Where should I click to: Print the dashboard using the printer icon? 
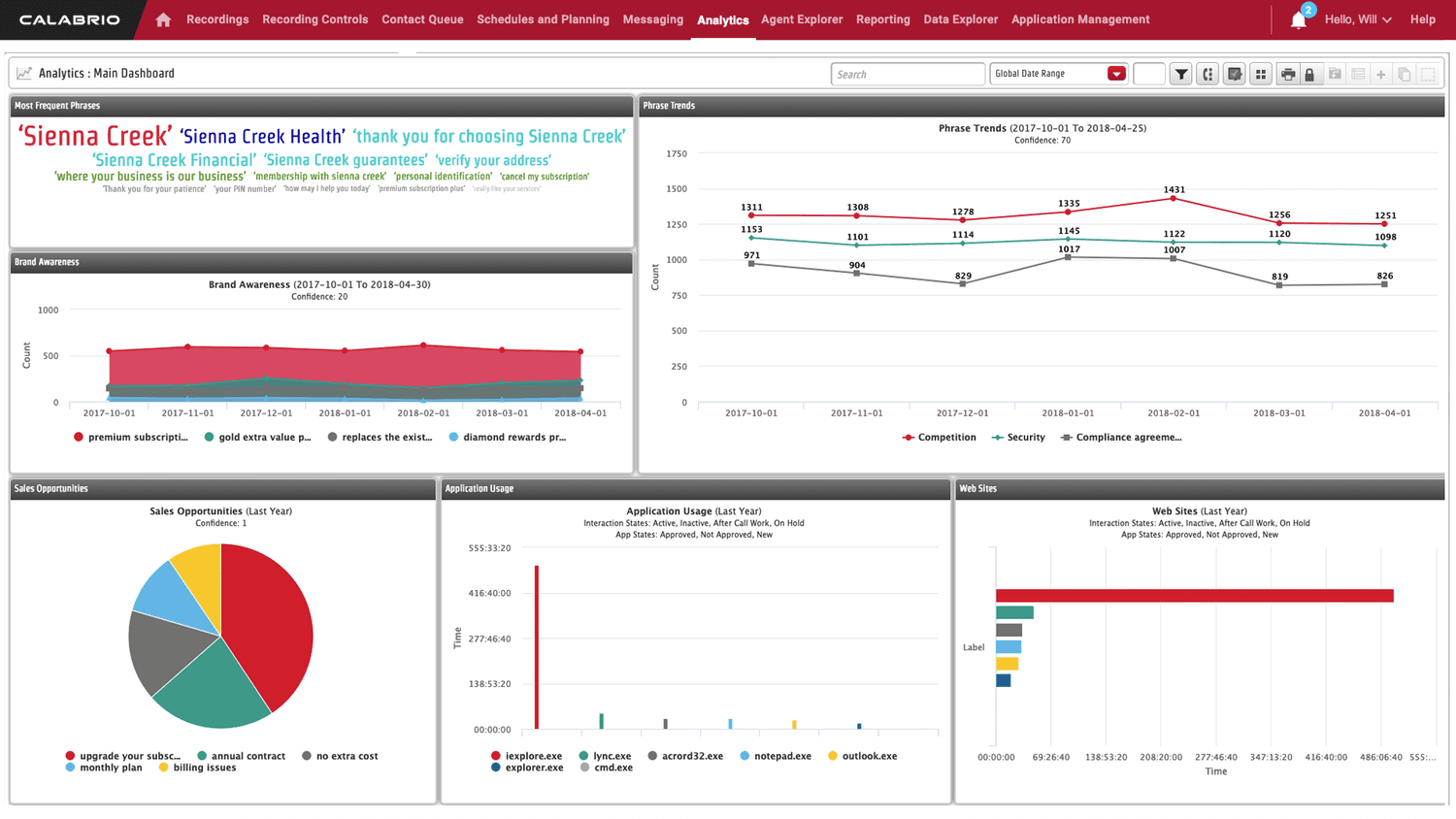click(1286, 74)
